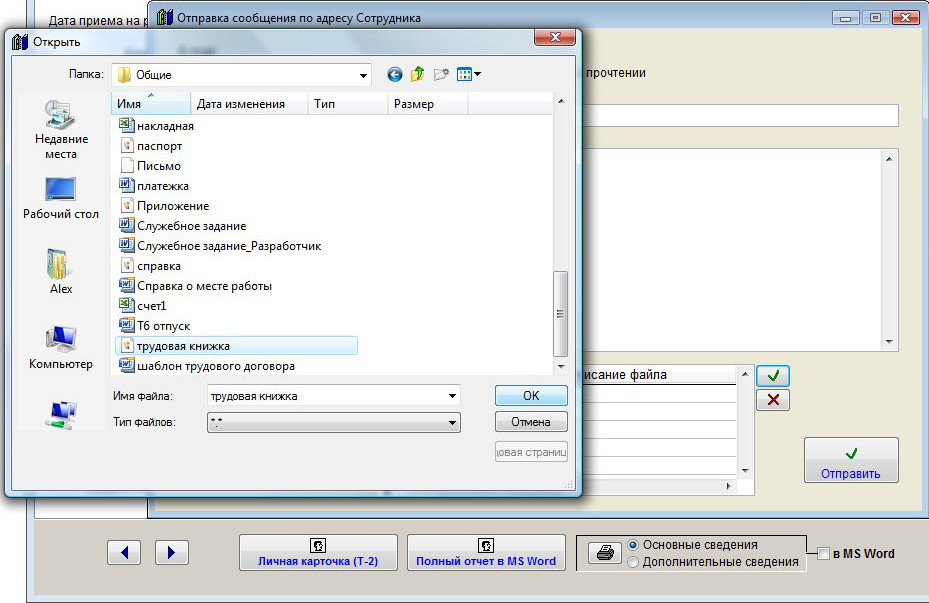This screenshot has width=929, height=603.
Task: Send the message with Отправить
Action: [x=851, y=460]
